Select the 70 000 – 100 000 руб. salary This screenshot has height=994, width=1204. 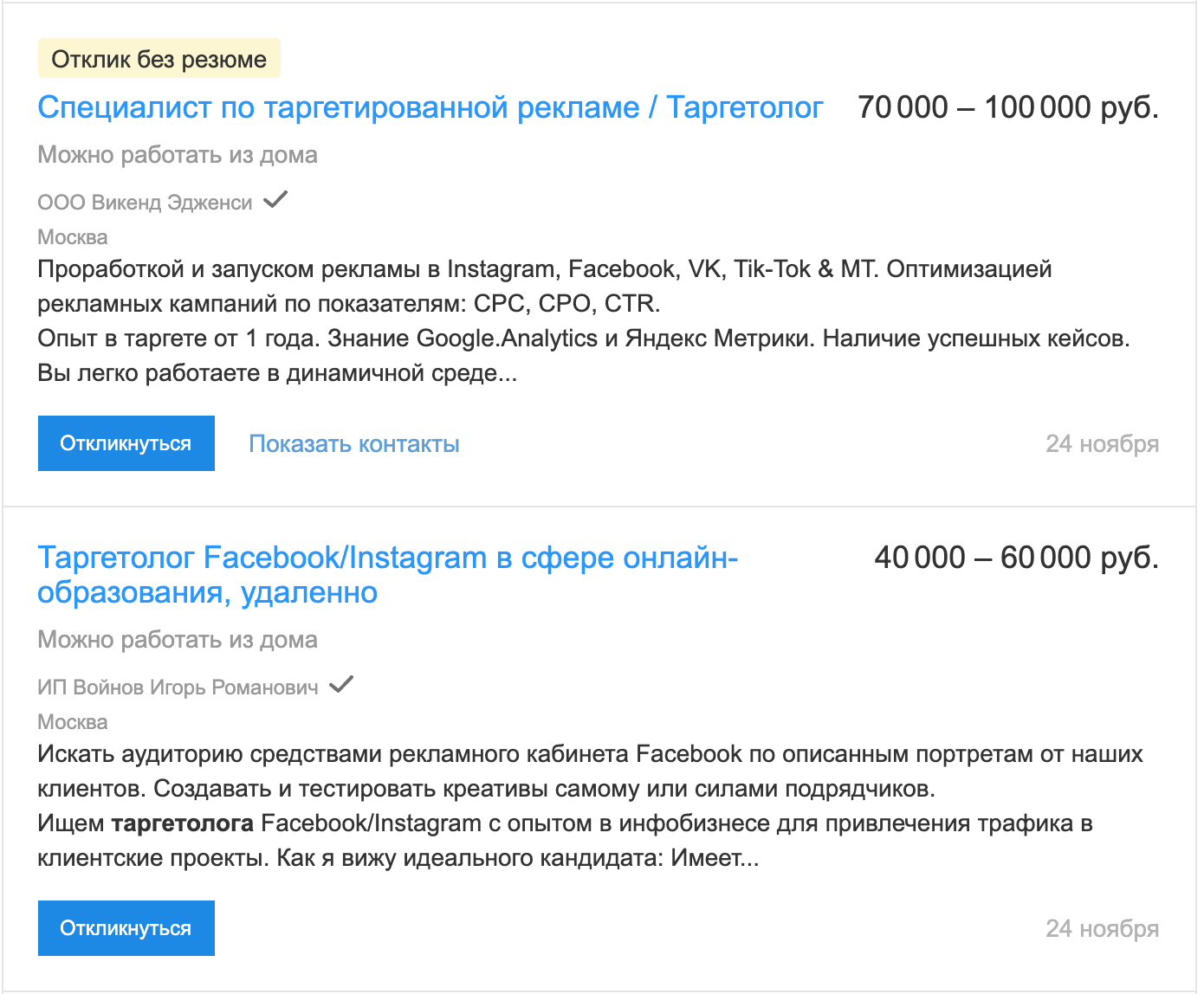click(1008, 107)
